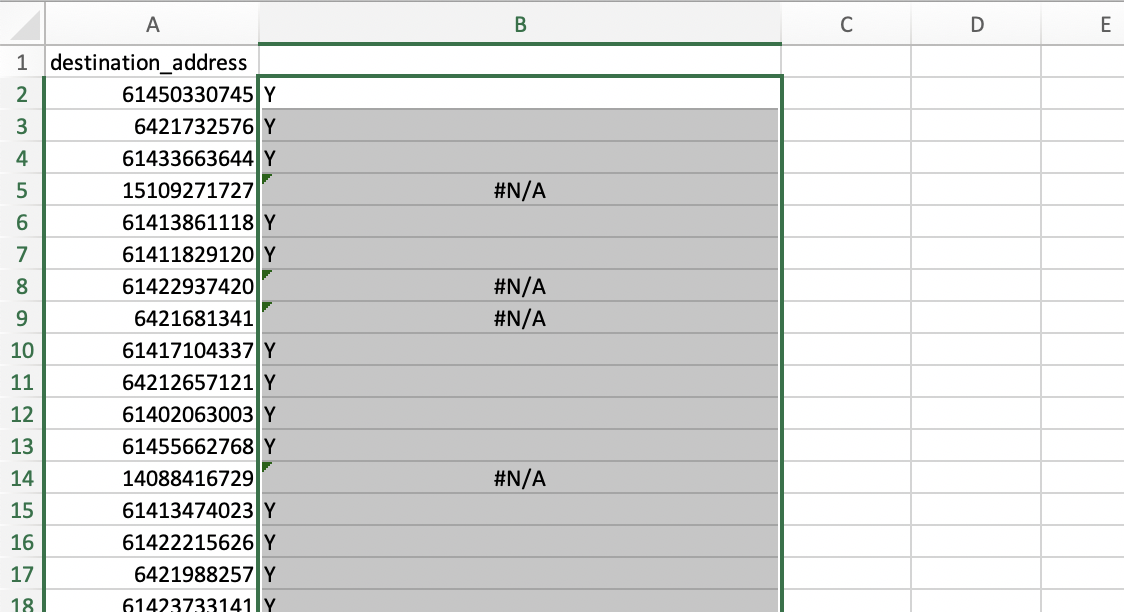Select row 14 by clicking its row number
The width and height of the screenshot is (1124, 612).
pos(21,478)
